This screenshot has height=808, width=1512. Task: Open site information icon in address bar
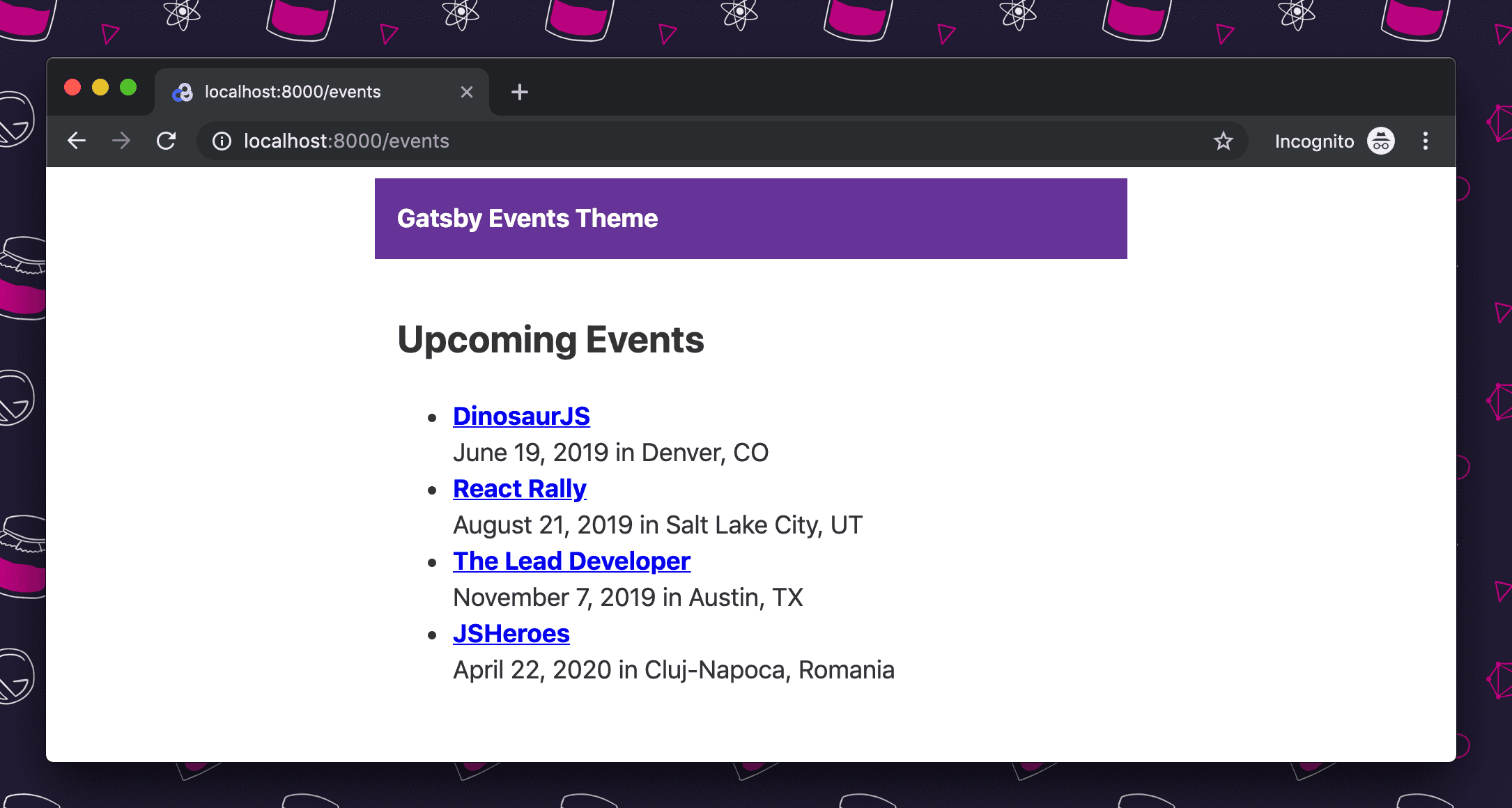222,141
